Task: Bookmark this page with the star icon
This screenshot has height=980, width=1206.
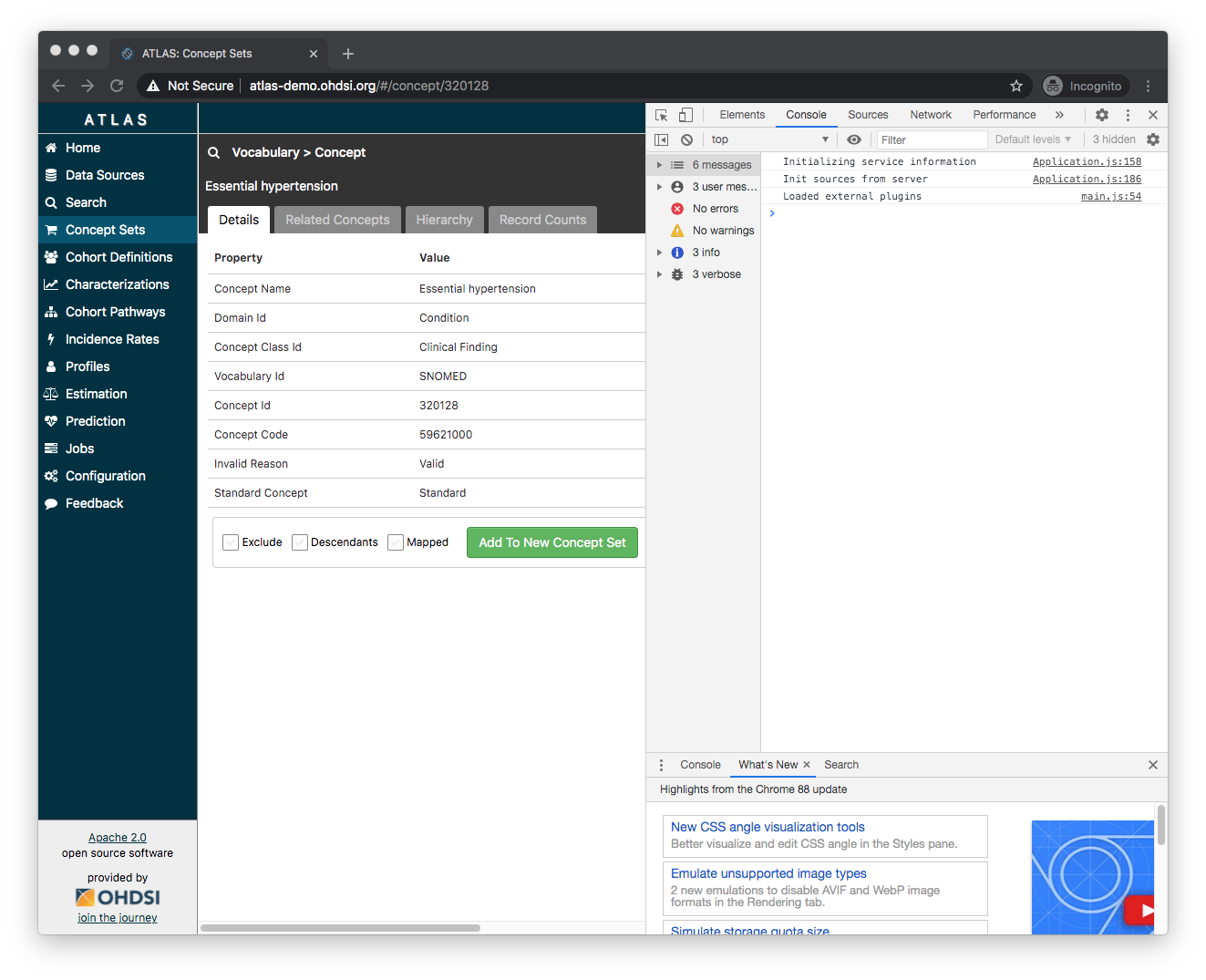Action: pos(1016,86)
